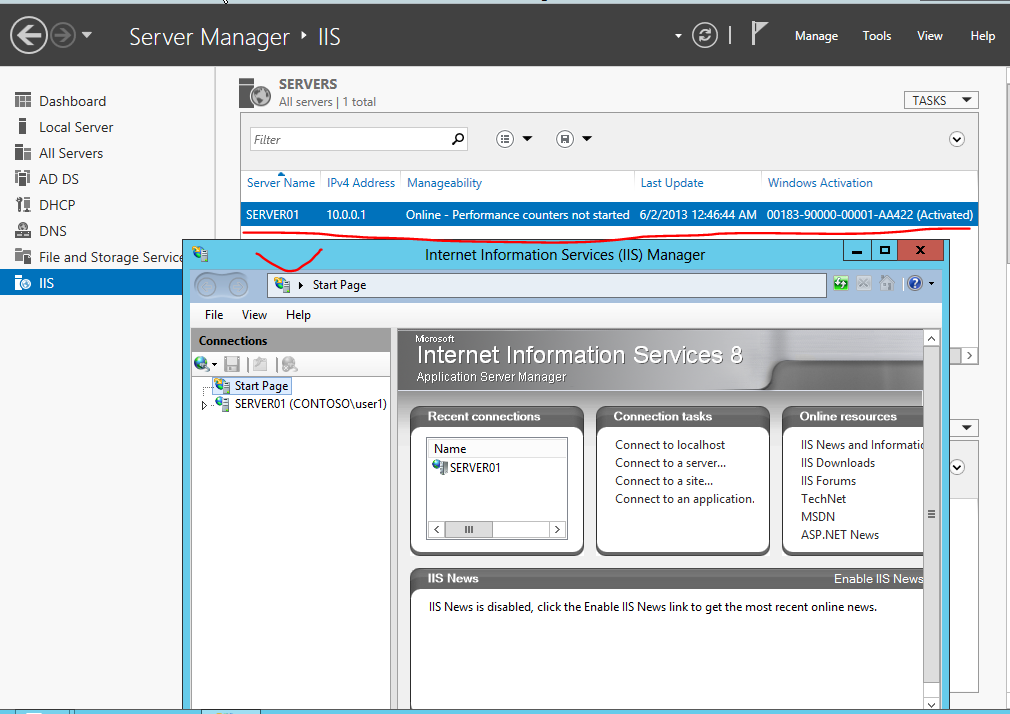Screen dimensions: 1010x714
Task: Click the servers Filter text box
Action: pos(351,139)
